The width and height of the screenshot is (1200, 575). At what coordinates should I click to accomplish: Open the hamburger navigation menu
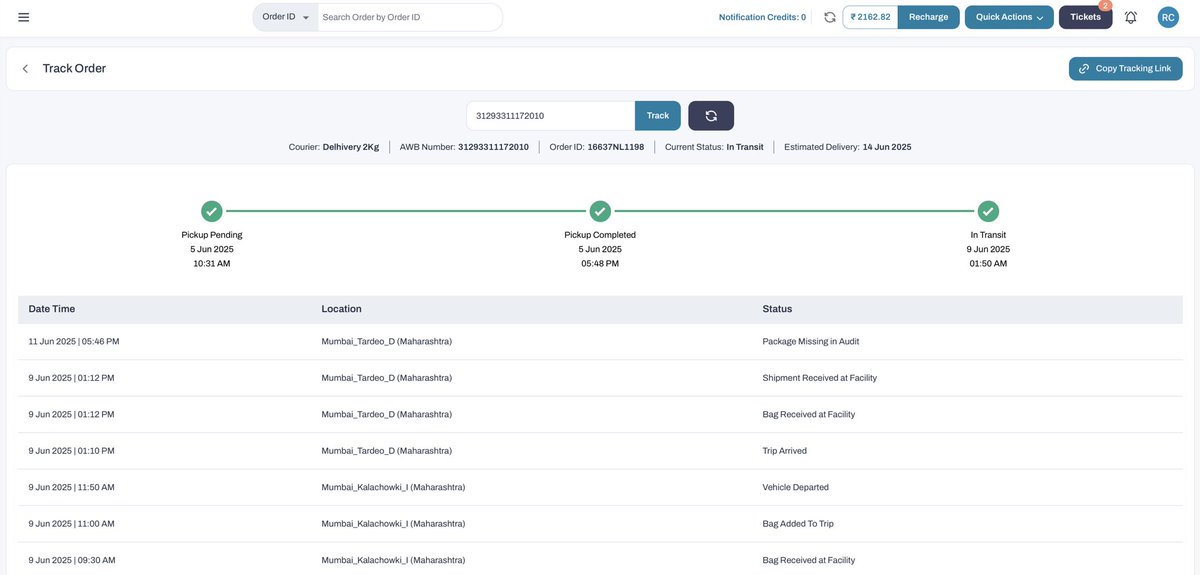click(x=23, y=17)
